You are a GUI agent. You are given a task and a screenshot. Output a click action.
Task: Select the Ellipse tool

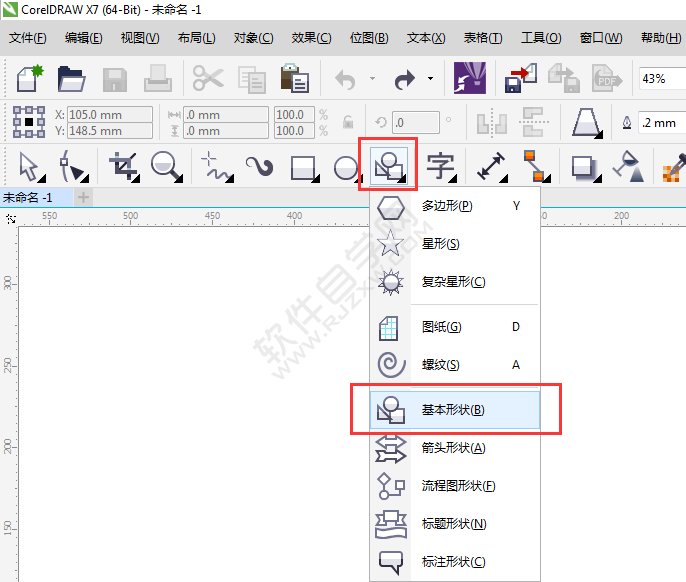pos(346,168)
